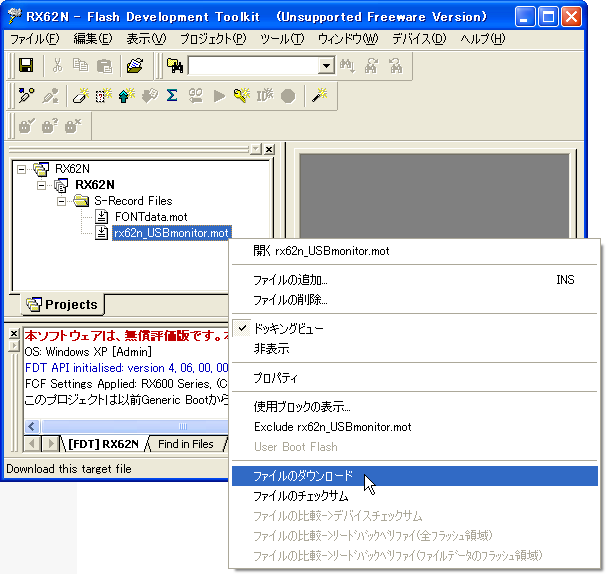This screenshot has width=606, height=574.
Task: Open the search combo box dropdown arrow
Action: point(327,66)
